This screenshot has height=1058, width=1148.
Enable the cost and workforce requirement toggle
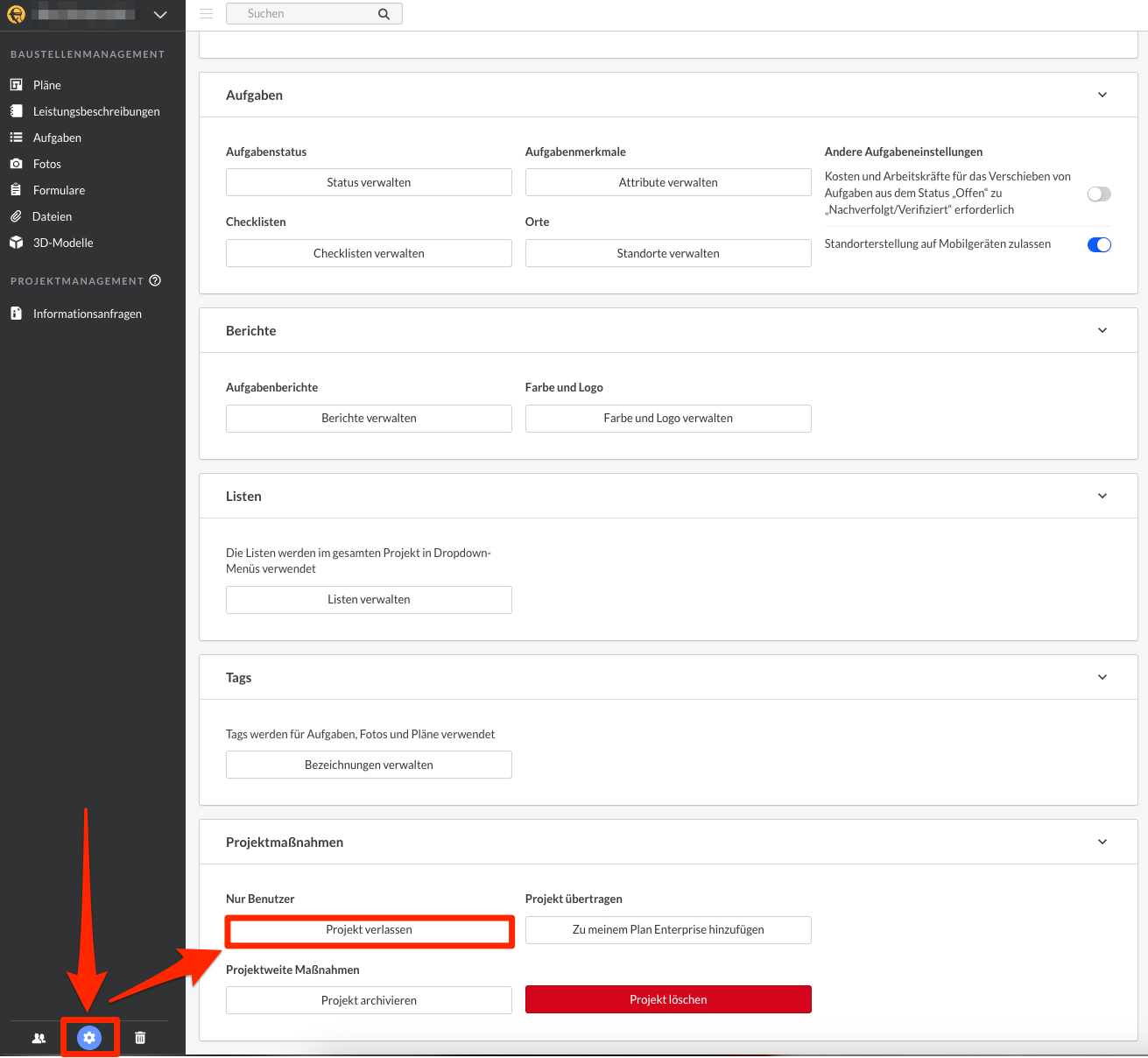pos(1099,194)
